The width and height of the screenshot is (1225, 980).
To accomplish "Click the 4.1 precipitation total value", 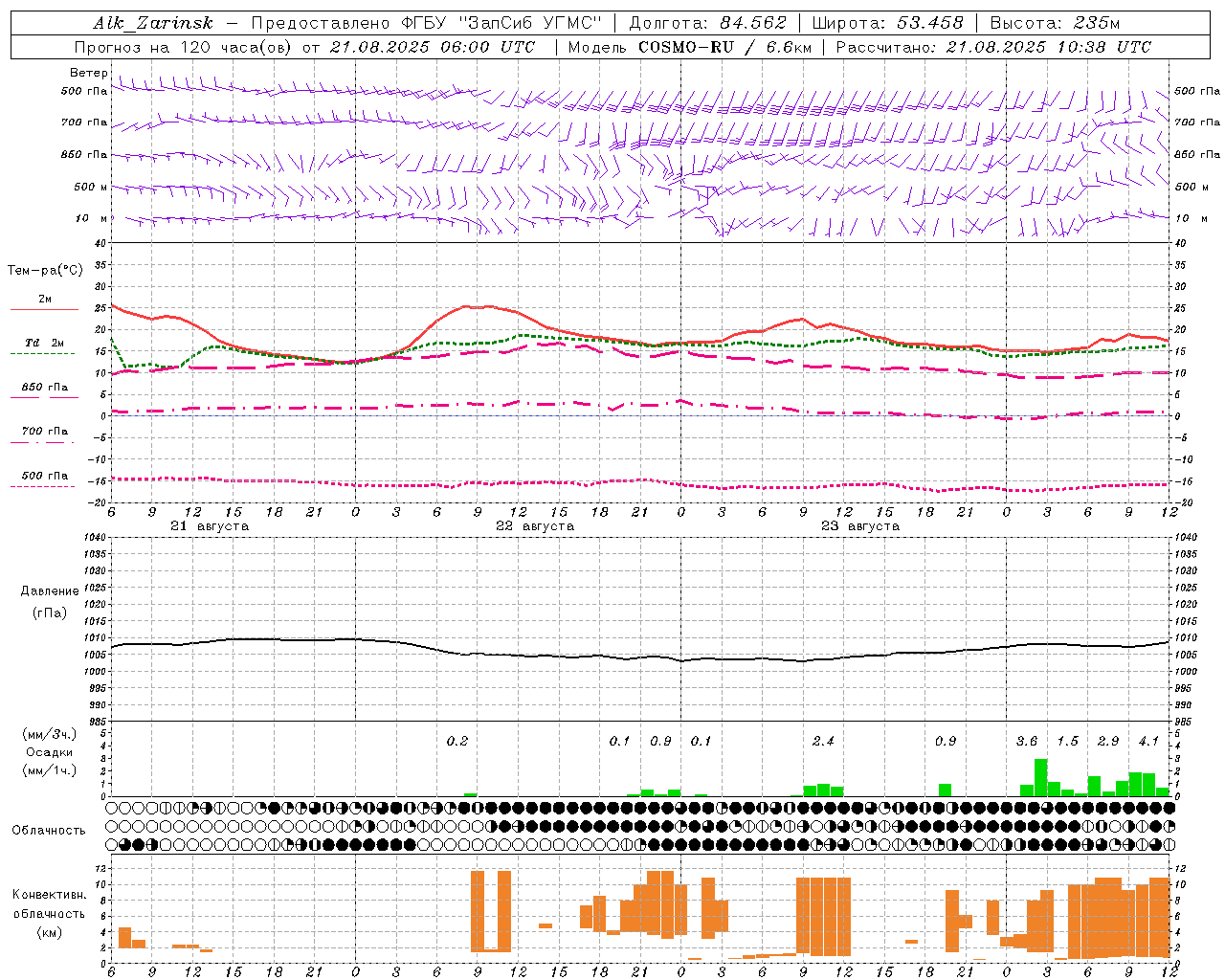I will coord(1148,741).
